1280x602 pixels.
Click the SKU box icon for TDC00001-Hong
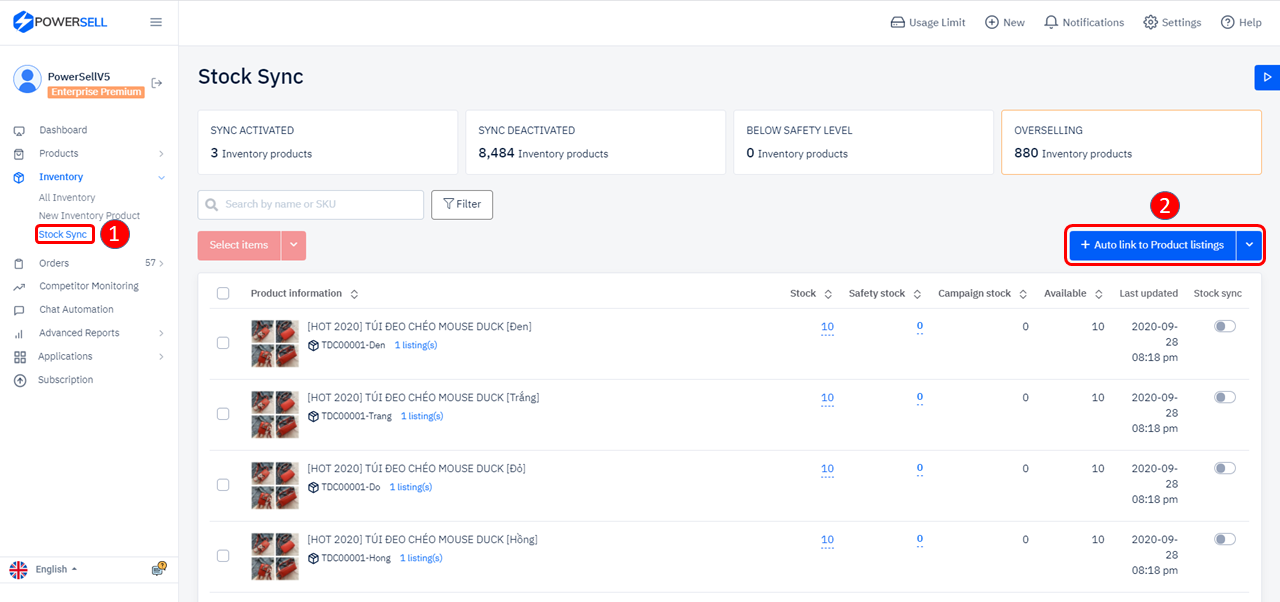click(313, 558)
